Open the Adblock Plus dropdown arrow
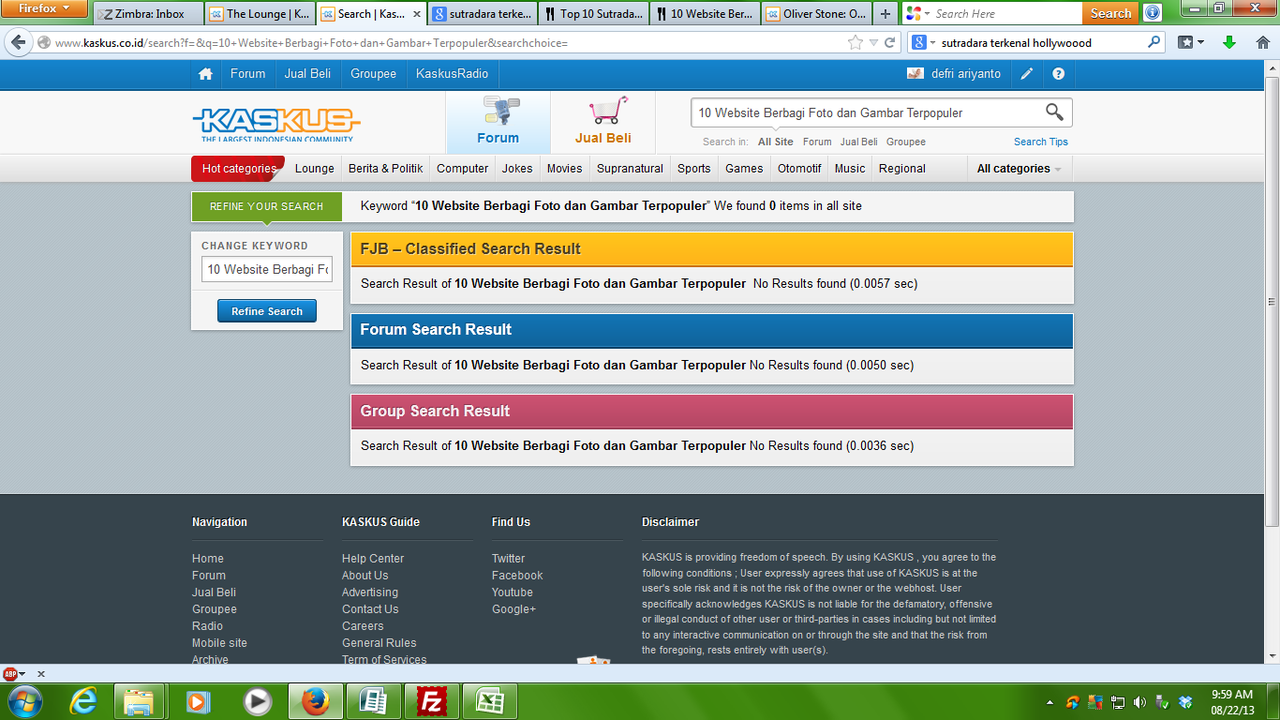This screenshot has width=1280, height=720. [22, 674]
